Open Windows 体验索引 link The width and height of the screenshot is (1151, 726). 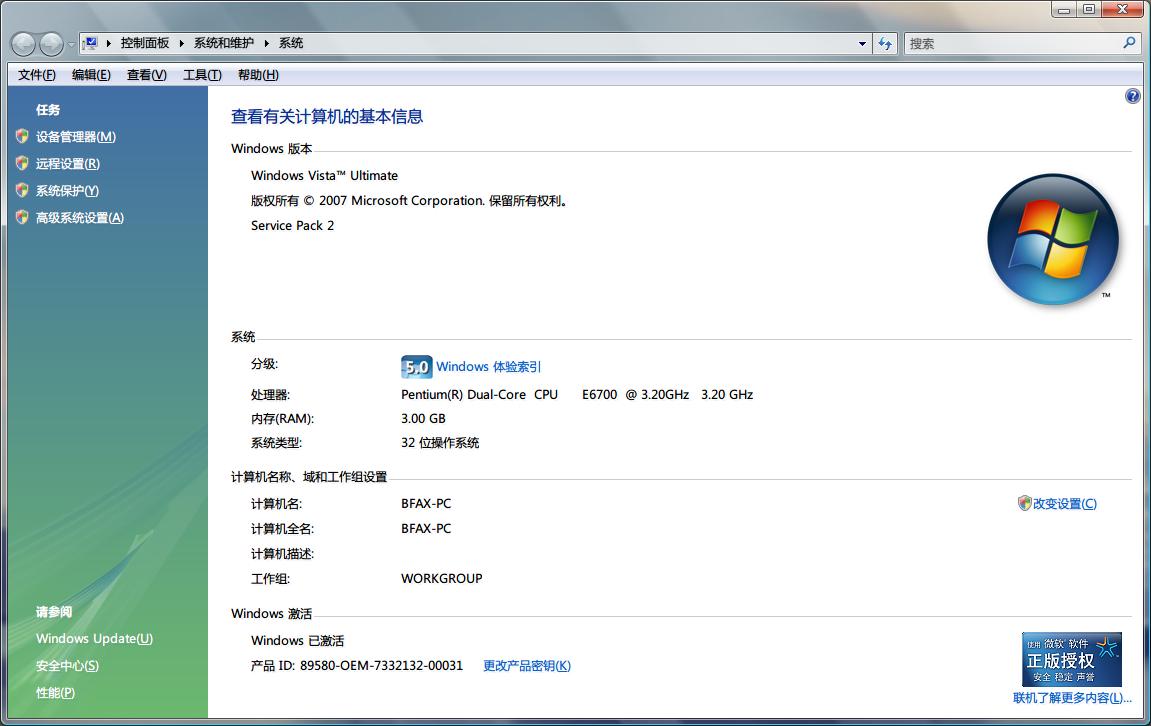pyautogui.click(x=488, y=367)
